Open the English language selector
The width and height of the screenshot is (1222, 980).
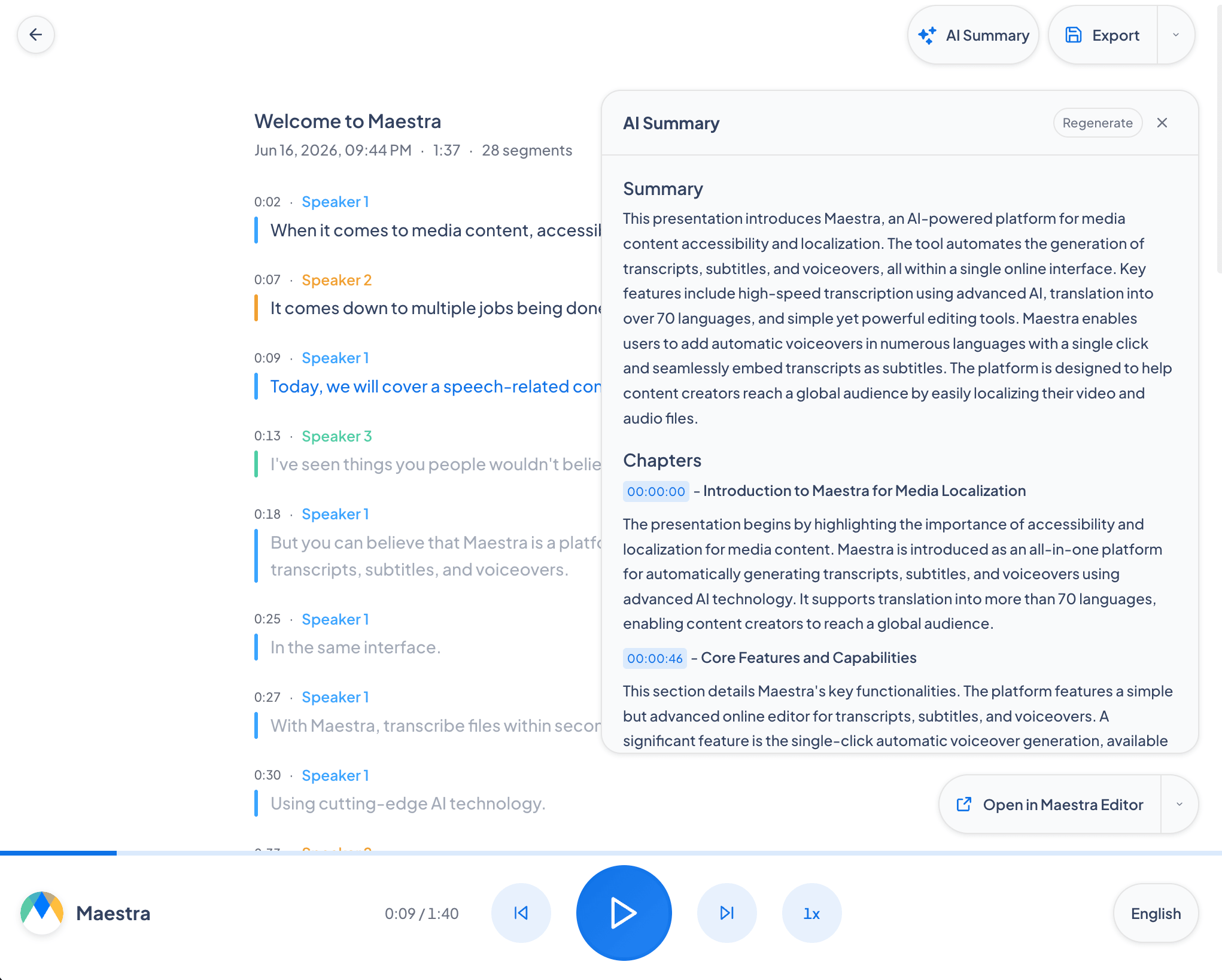[1156, 913]
